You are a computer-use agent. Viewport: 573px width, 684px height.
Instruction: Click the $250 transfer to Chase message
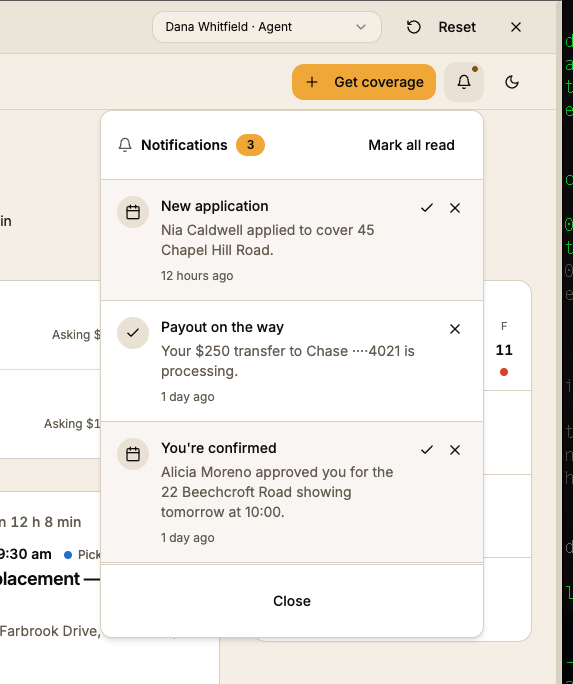(288, 361)
